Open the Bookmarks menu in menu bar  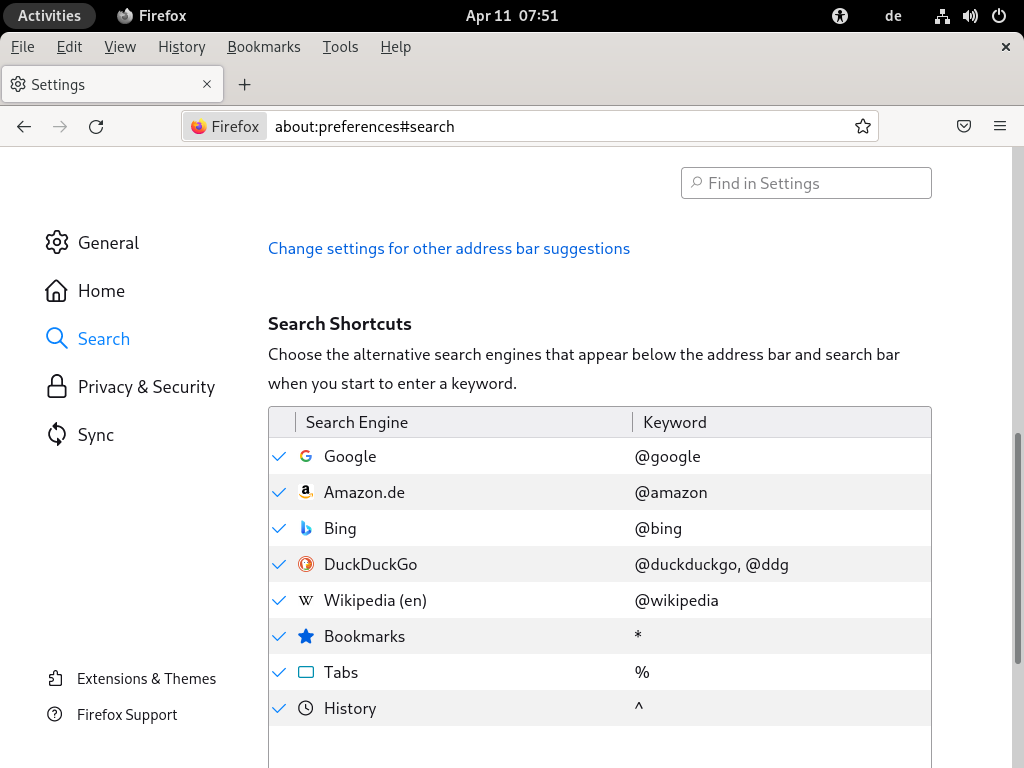tap(263, 47)
